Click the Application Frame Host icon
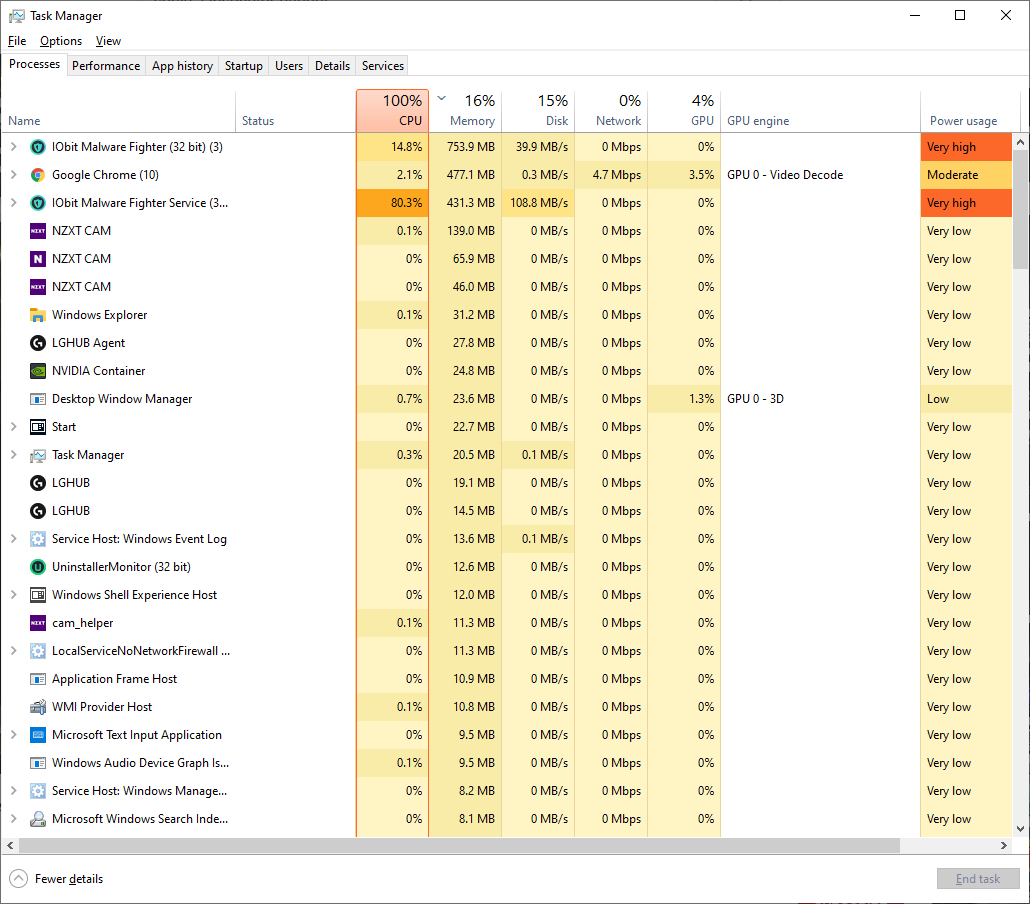 [38, 679]
